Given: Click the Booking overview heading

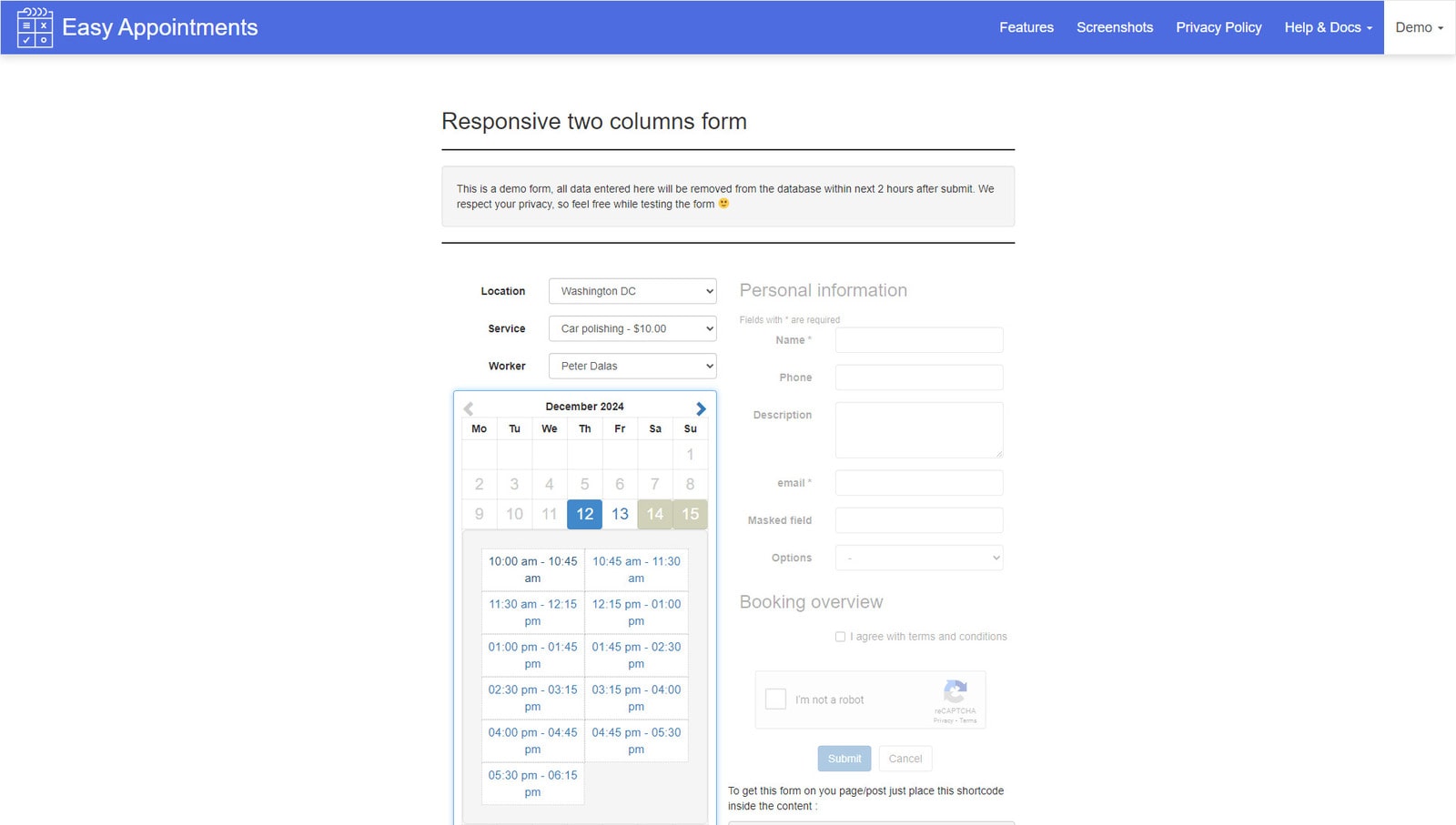Looking at the screenshot, I should 811,602.
